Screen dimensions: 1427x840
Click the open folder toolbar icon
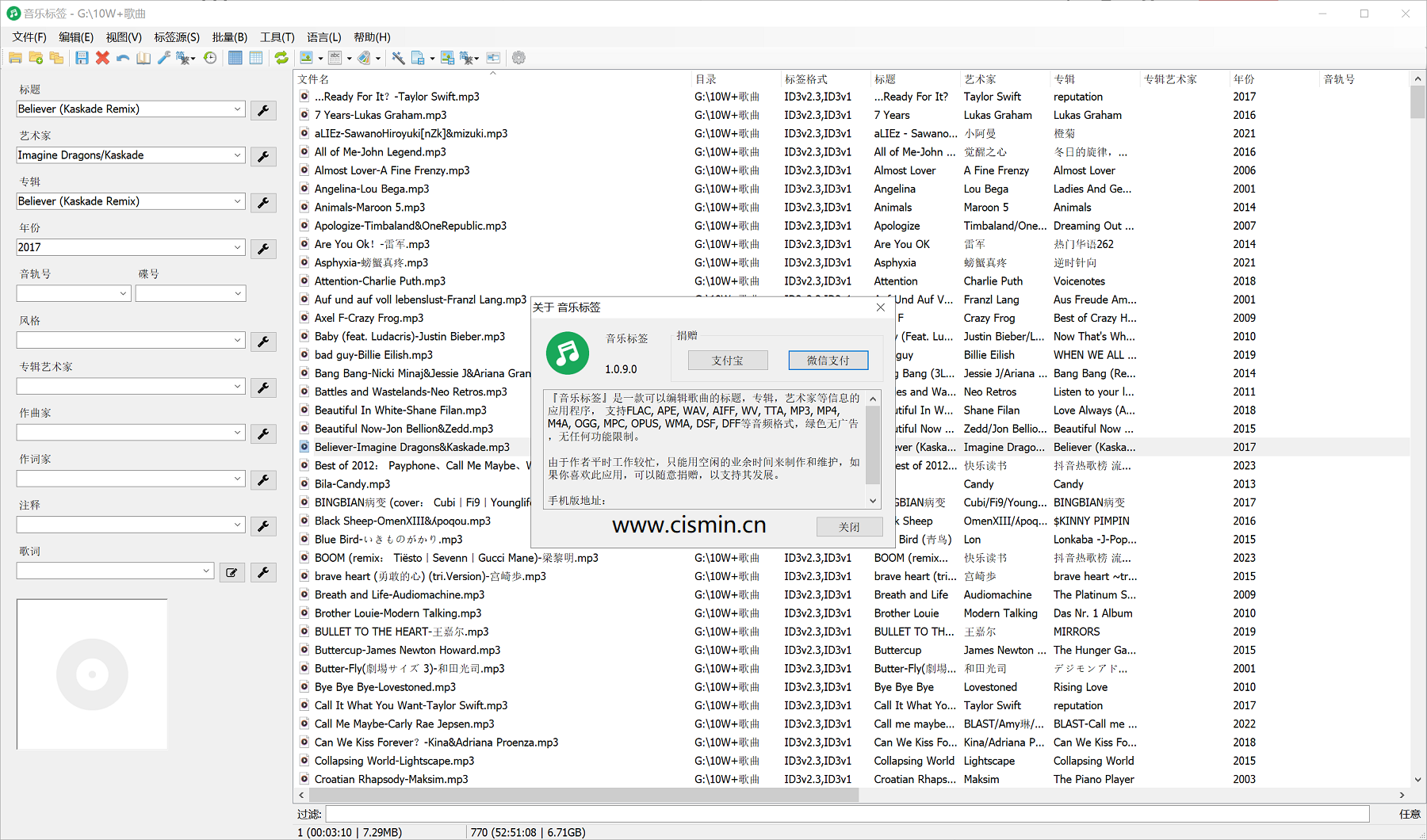point(15,58)
